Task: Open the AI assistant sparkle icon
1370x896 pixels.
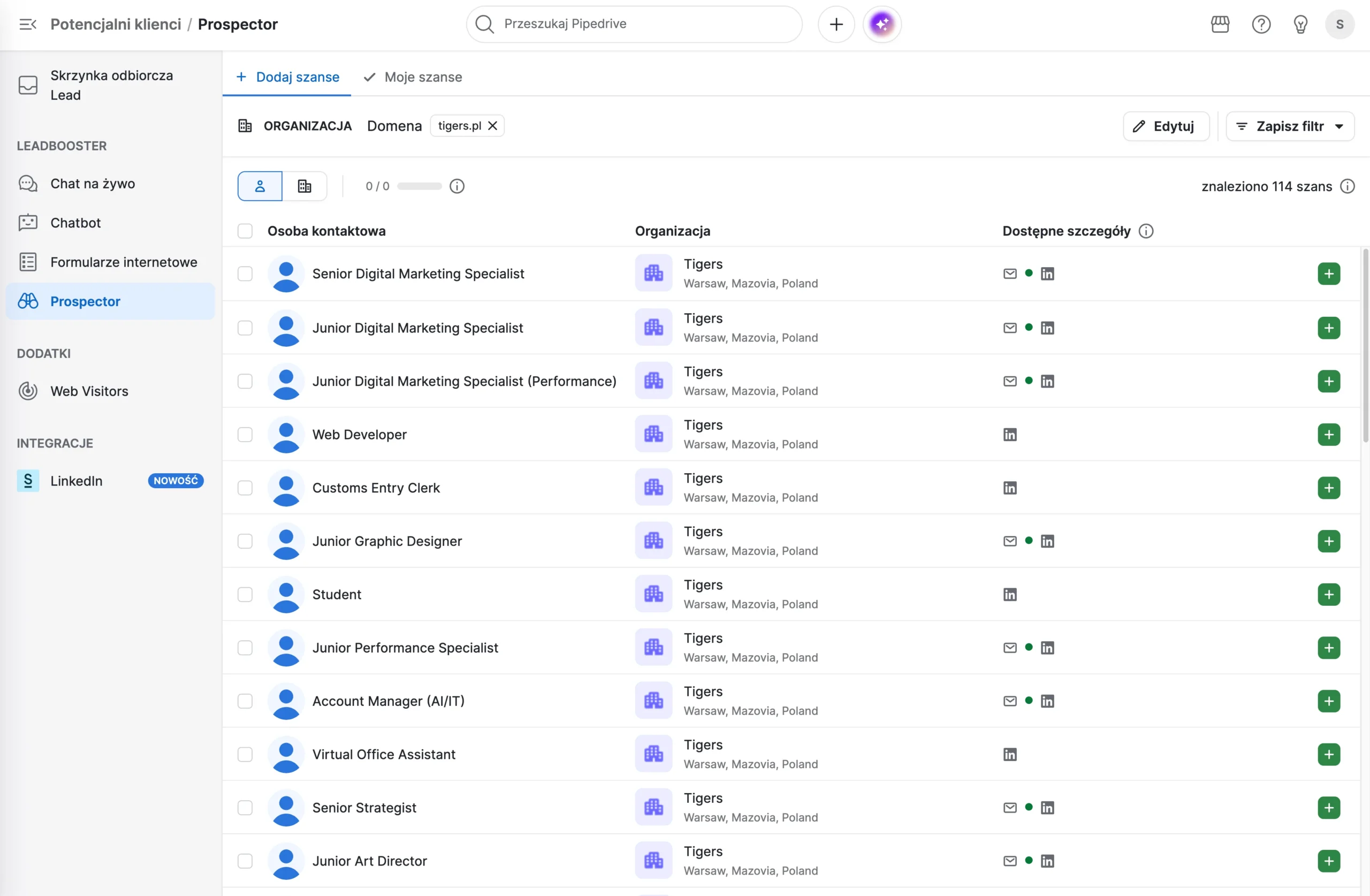Action: coord(882,24)
